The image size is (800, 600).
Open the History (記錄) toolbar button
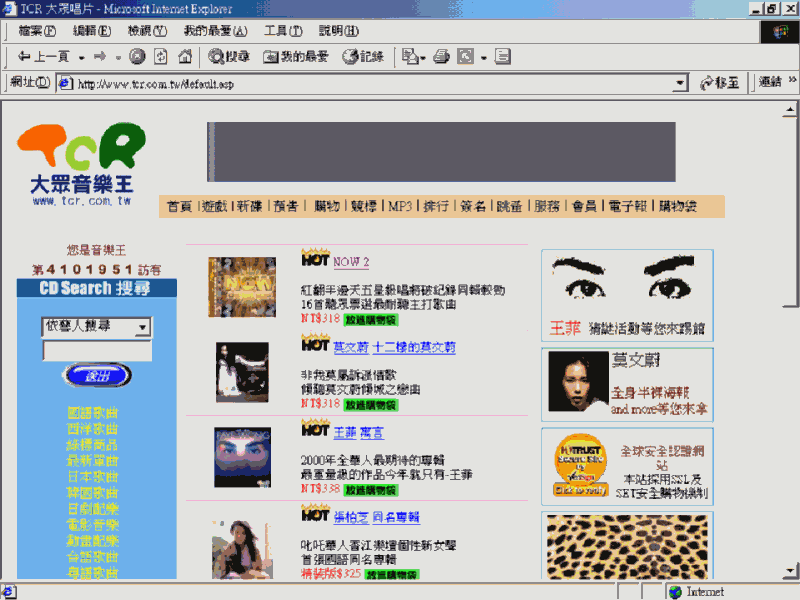click(x=363, y=57)
